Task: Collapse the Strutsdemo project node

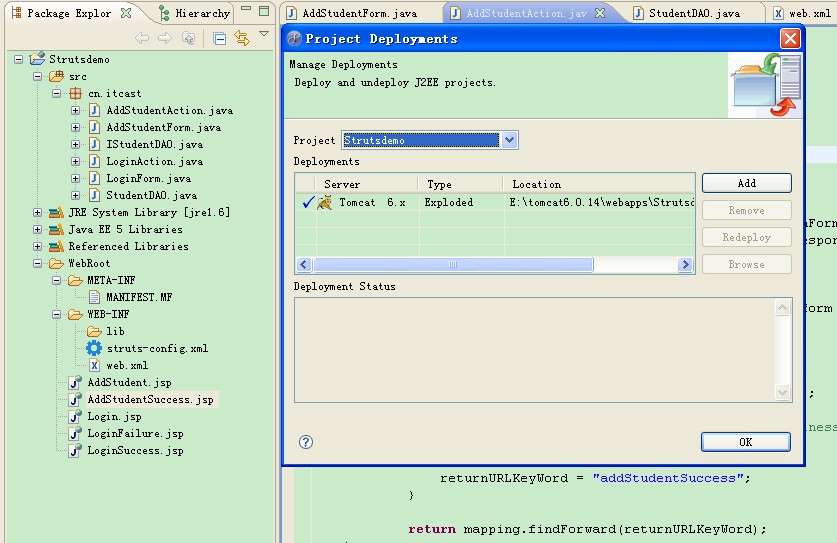Action: click(19, 59)
